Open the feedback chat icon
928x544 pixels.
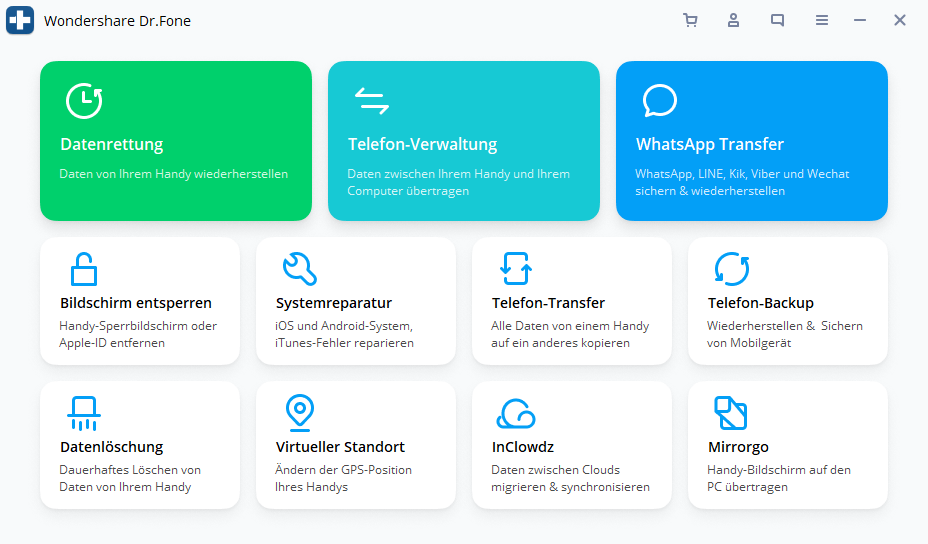(x=778, y=20)
